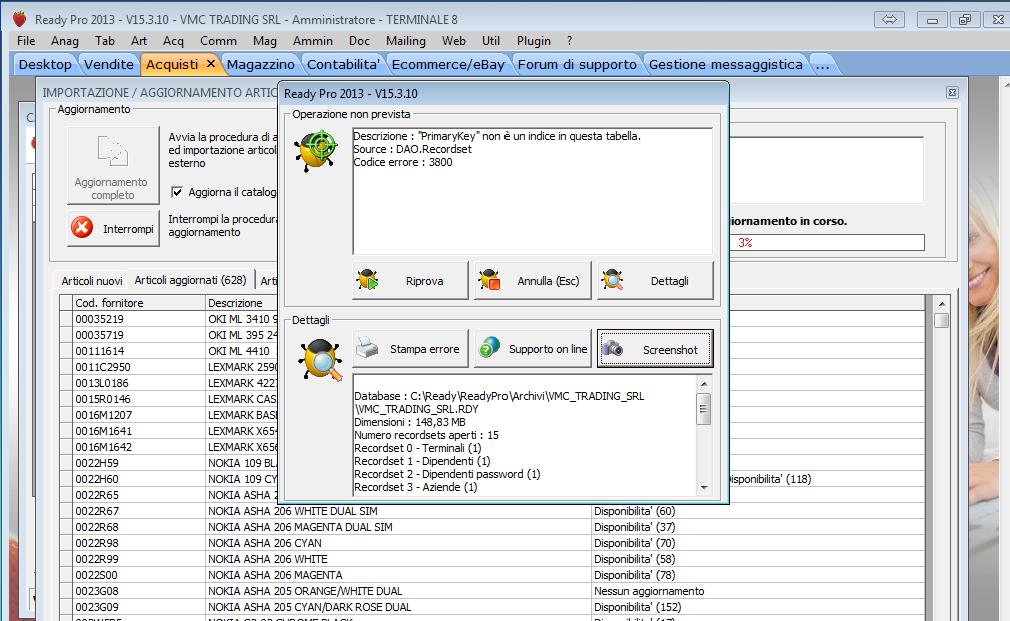Click the details text scrollbar thumb
The width and height of the screenshot is (1010, 621).
[704, 408]
